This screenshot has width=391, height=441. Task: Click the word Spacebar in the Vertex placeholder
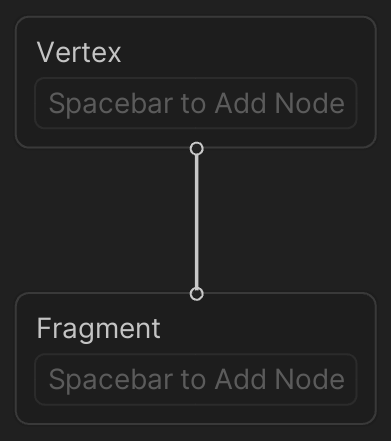click(112, 104)
